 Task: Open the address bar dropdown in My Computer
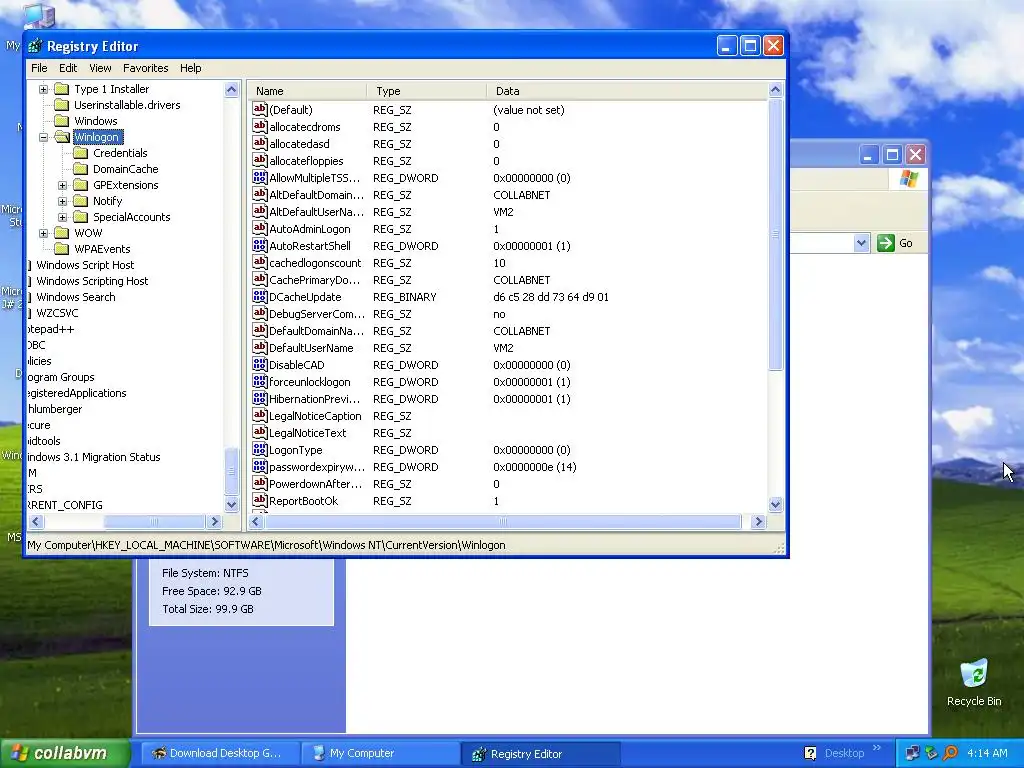pyautogui.click(x=861, y=243)
